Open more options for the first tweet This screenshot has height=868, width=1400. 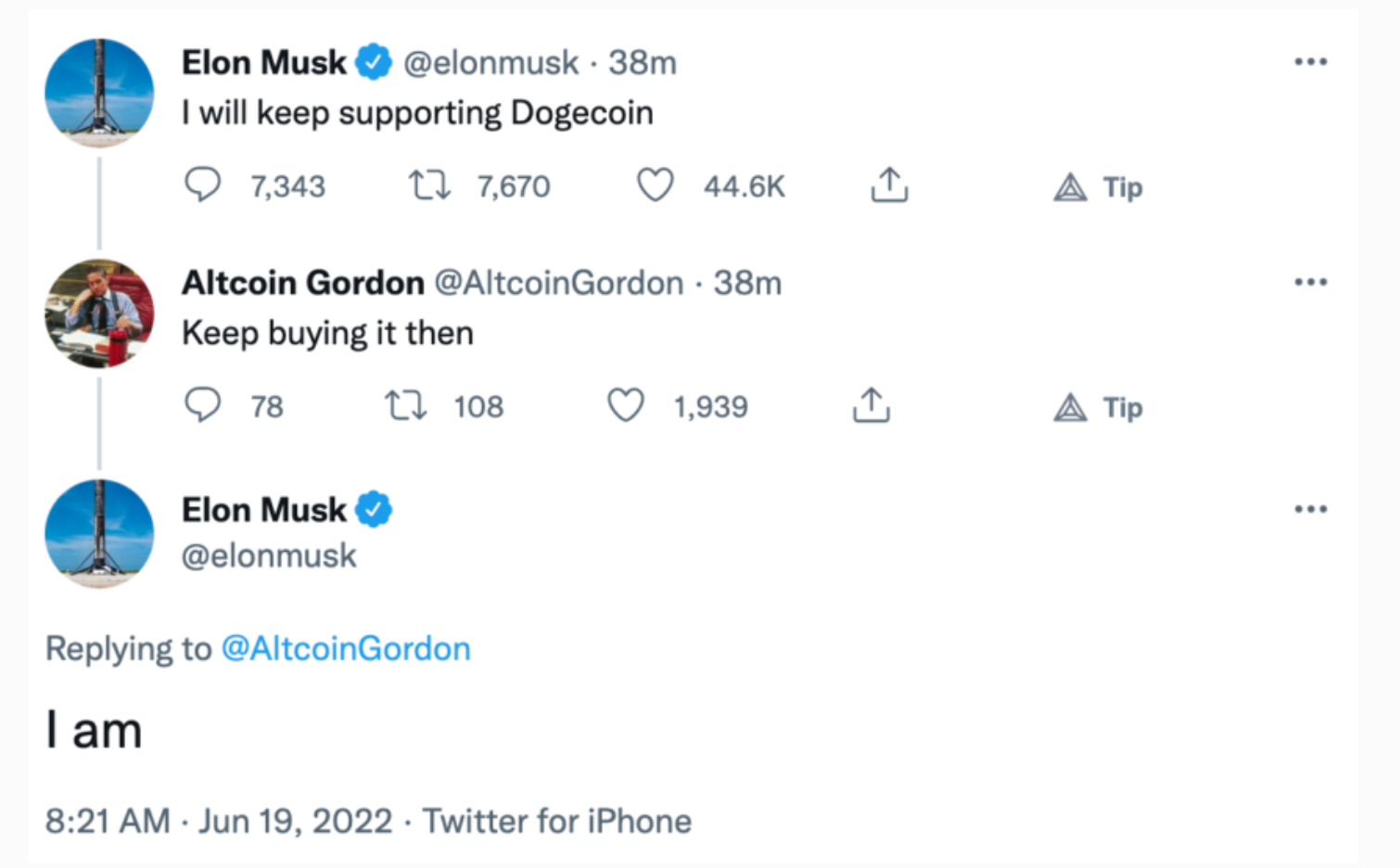(x=1310, y=62)
